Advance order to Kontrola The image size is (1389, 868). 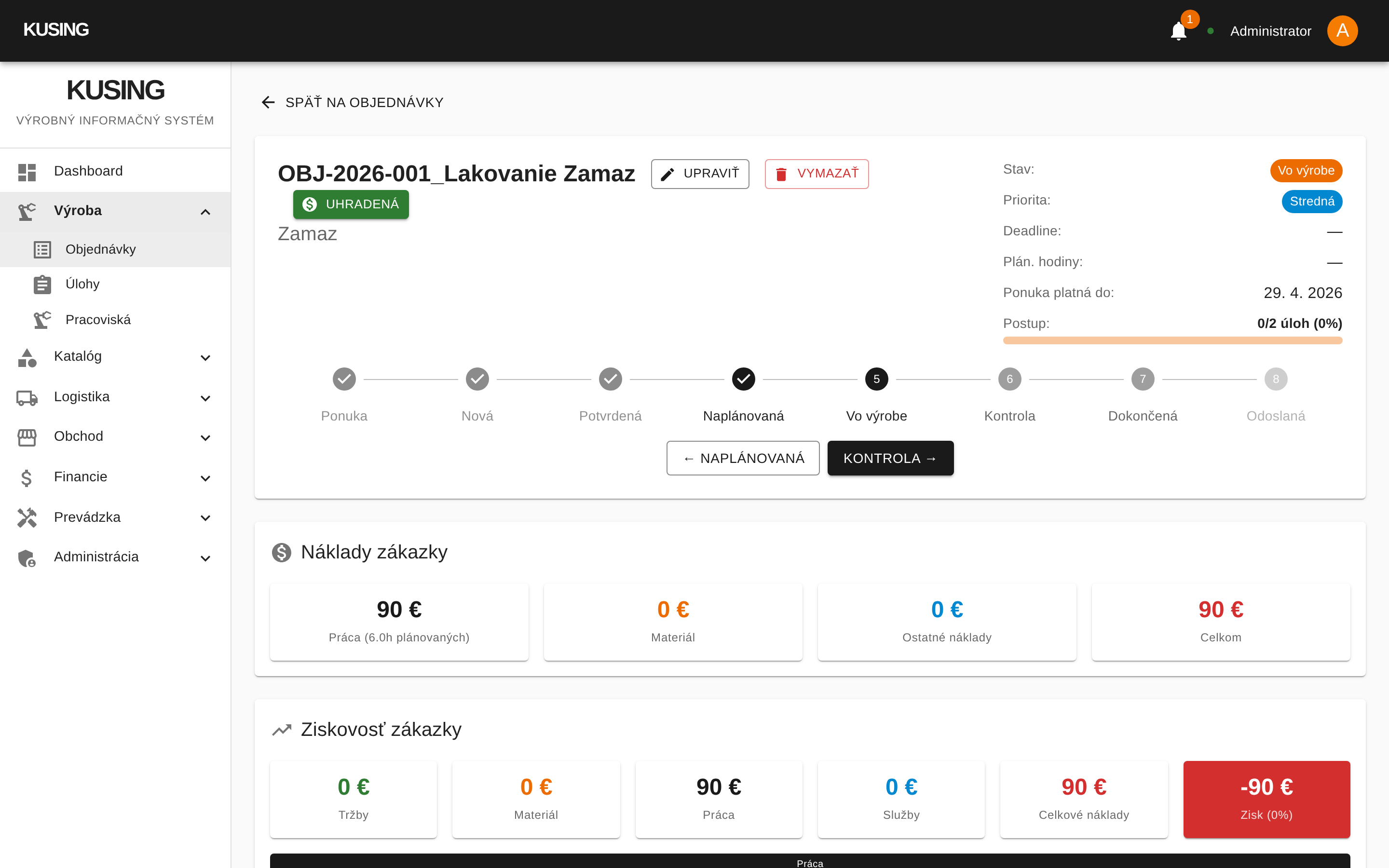(x=890, y=458)
